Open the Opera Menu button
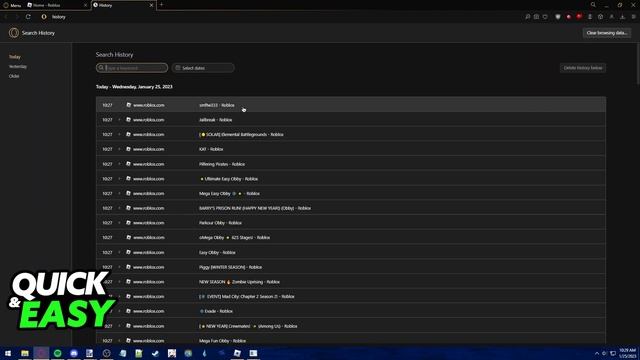Image resolution: width=640 pixels, height=360 pixels. click(x=12, y=5)
